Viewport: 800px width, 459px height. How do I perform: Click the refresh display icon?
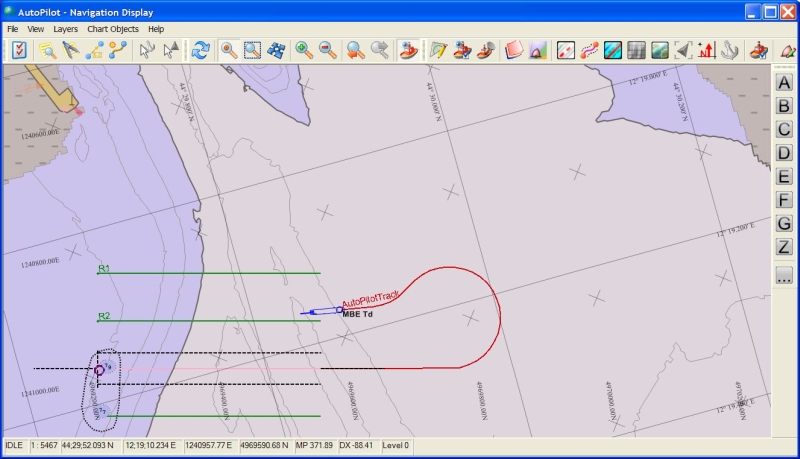[201, 50]
